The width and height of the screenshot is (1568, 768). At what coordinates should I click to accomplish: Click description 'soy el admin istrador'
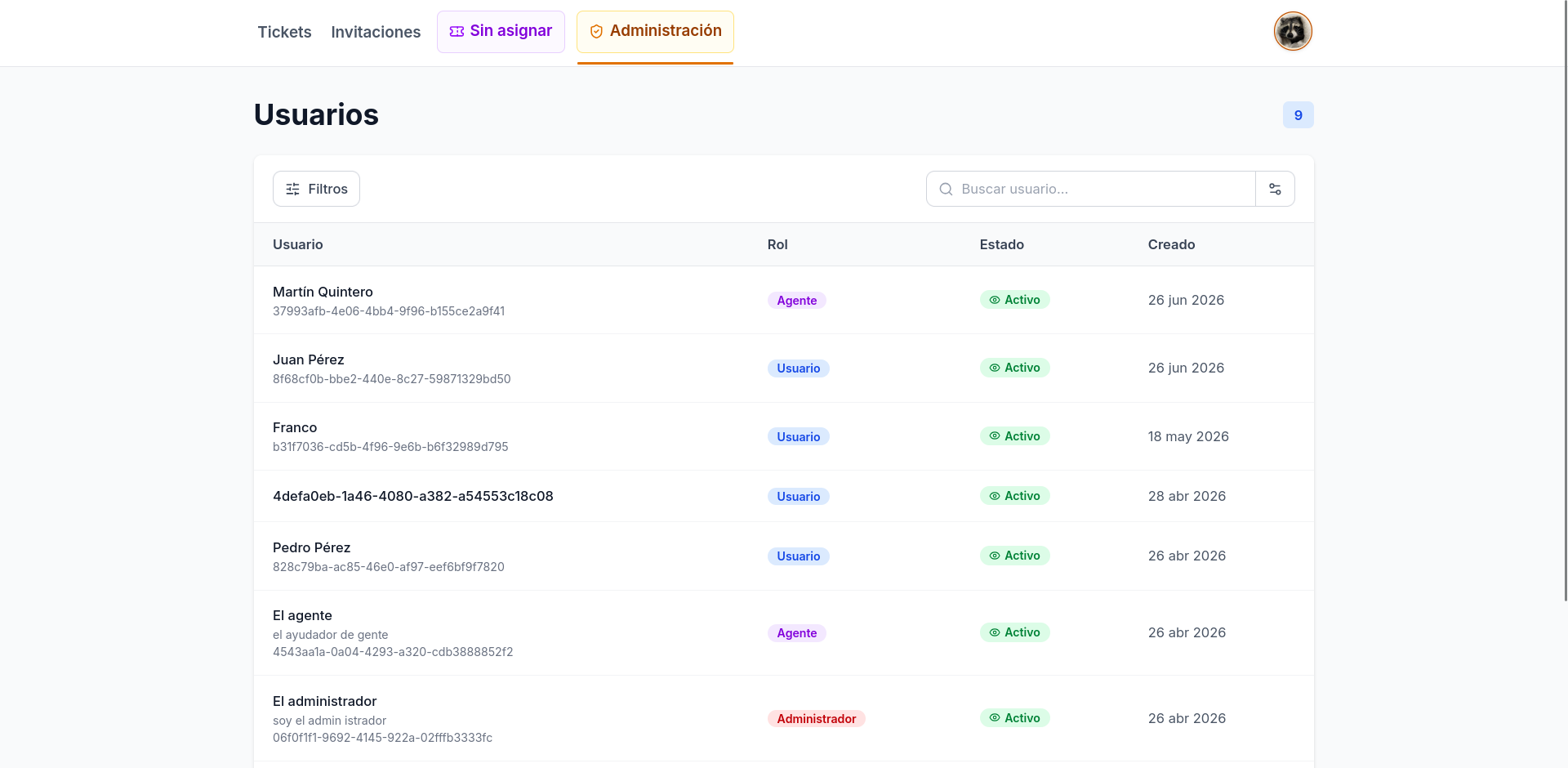[330, 721]
